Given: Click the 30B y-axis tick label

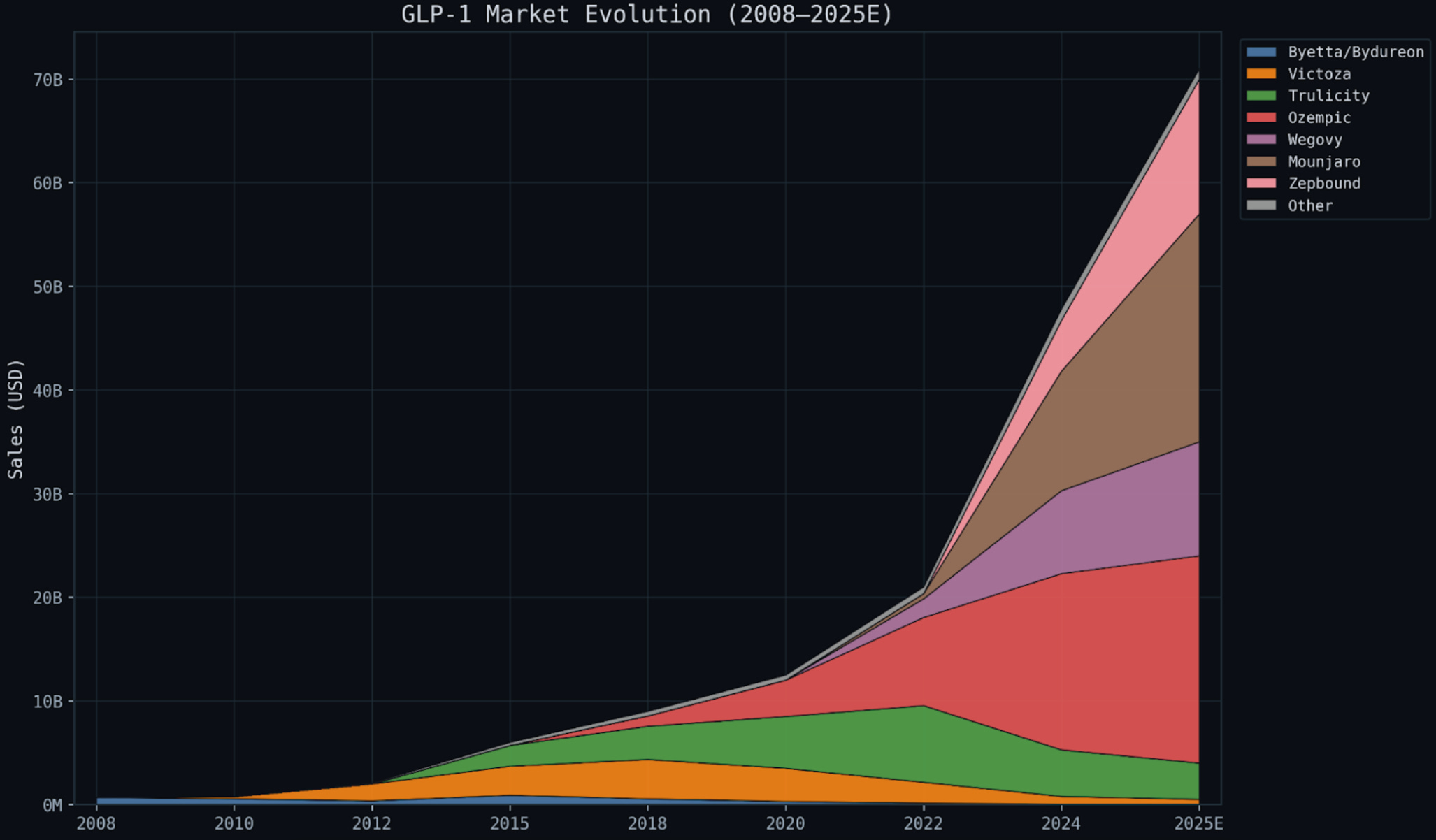Looking at the screenshot, I should pos(48,495).
